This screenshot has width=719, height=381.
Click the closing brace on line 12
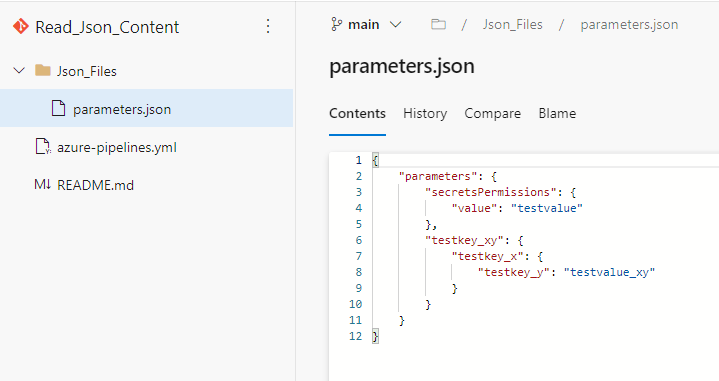pos(375,336)
